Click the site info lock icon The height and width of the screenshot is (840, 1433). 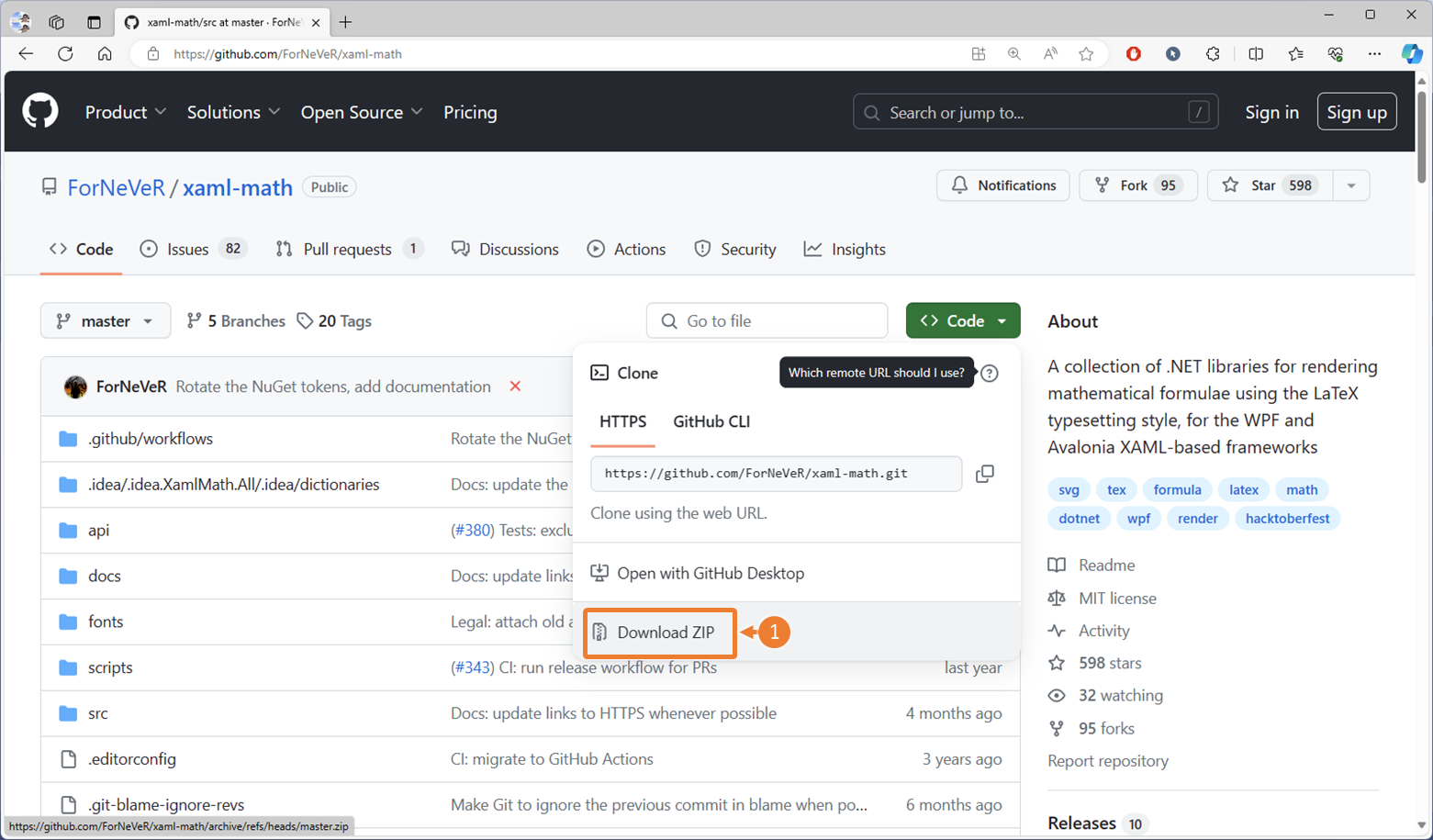point(153,54)
